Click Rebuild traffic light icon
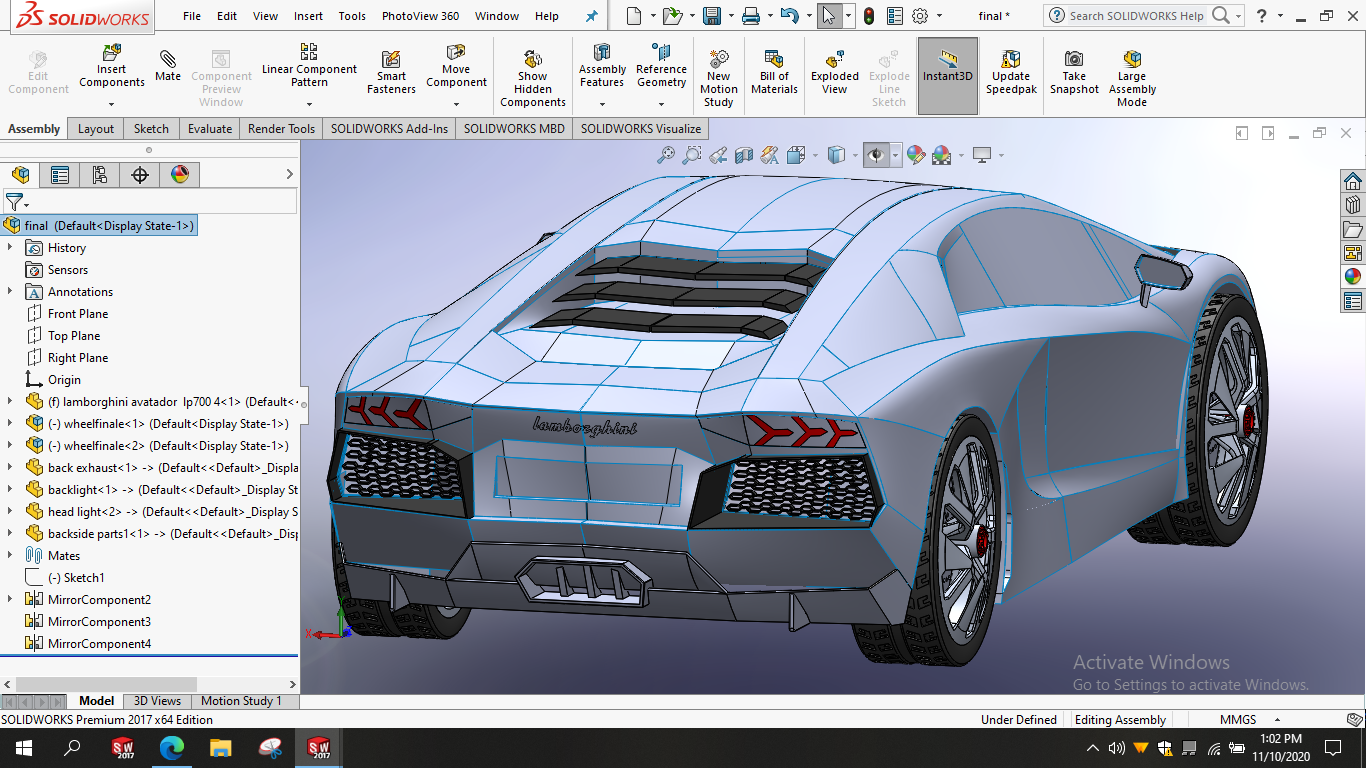This screenshot has width=1366, height=768. point(869,16)
